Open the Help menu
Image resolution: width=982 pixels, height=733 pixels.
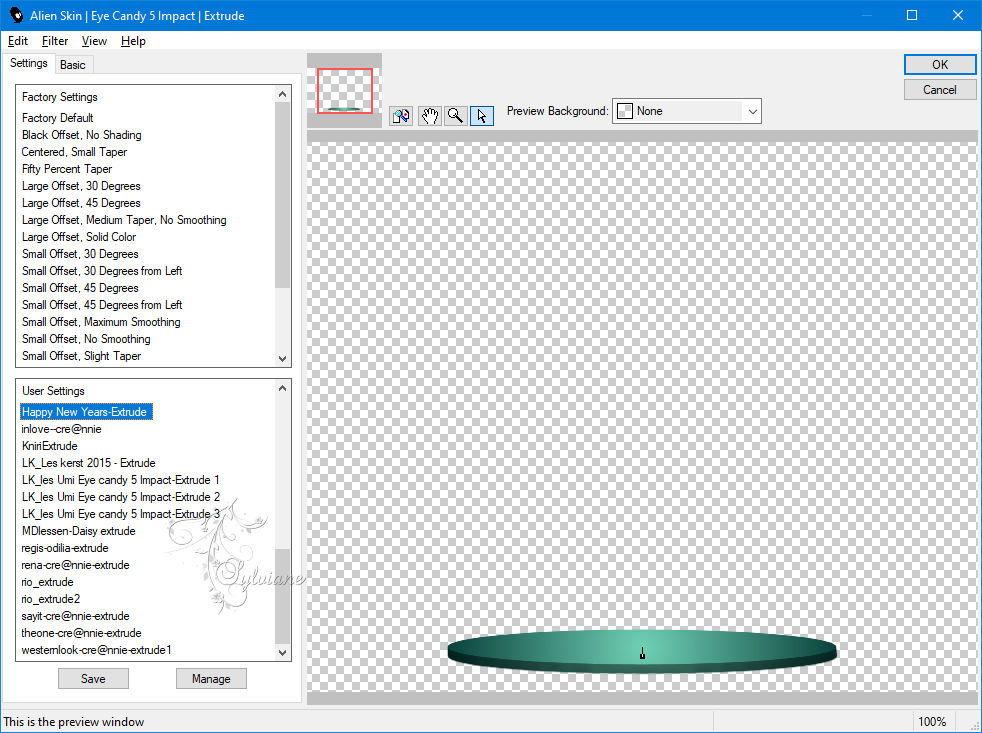(133, 41)
